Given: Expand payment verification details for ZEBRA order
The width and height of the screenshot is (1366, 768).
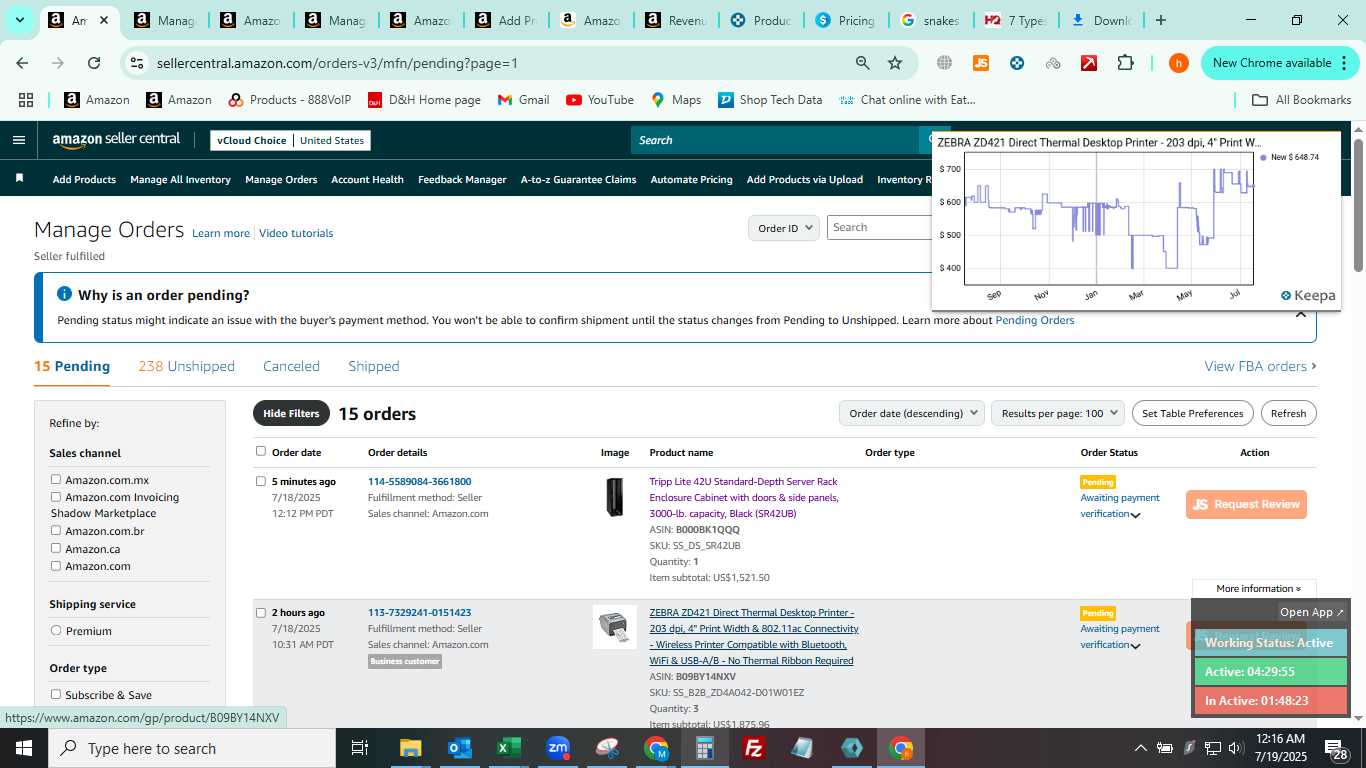Looking at the screenshot, I should point(1135,646).
